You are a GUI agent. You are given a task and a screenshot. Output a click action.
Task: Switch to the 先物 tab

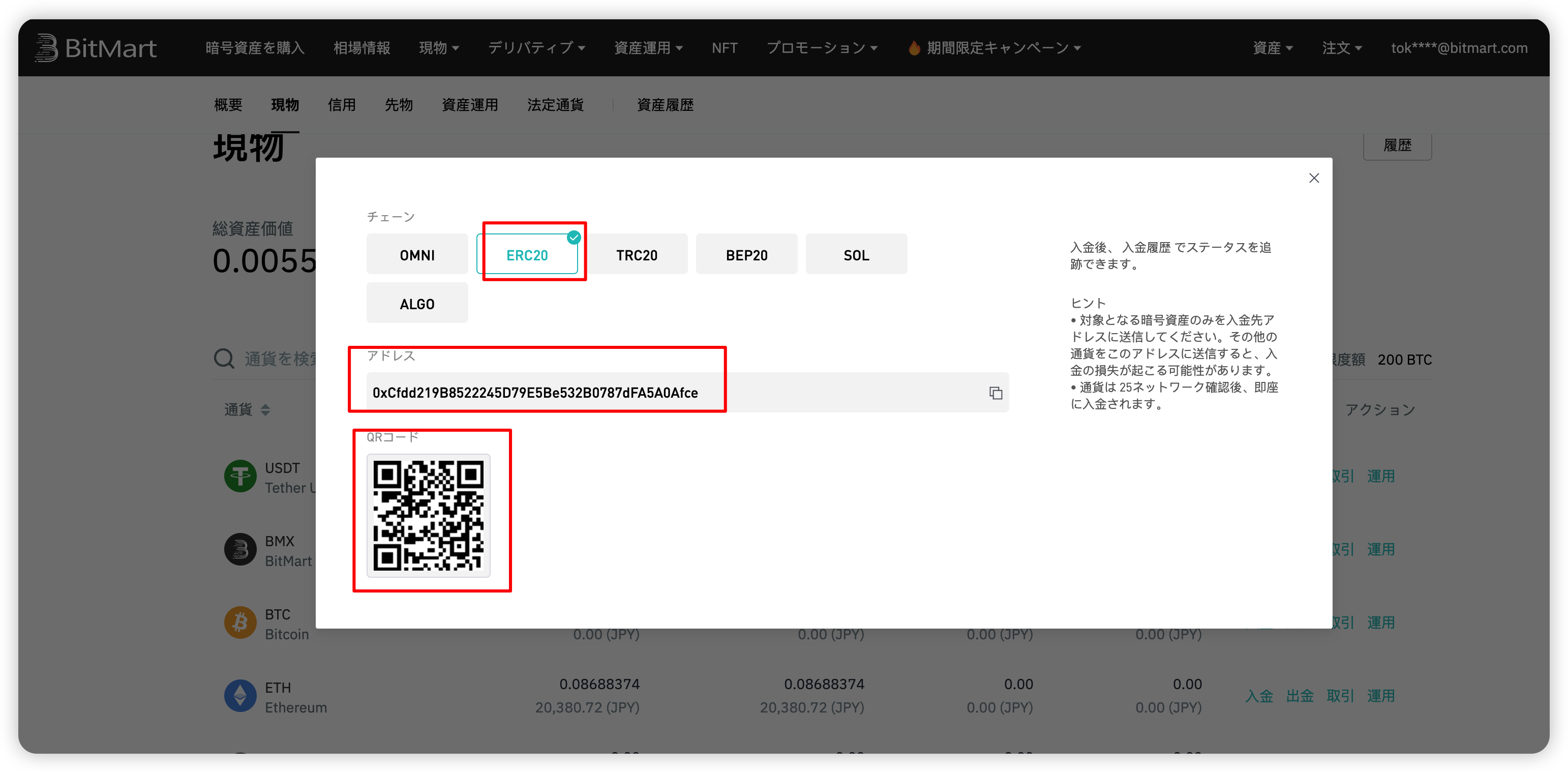point(399,105)
